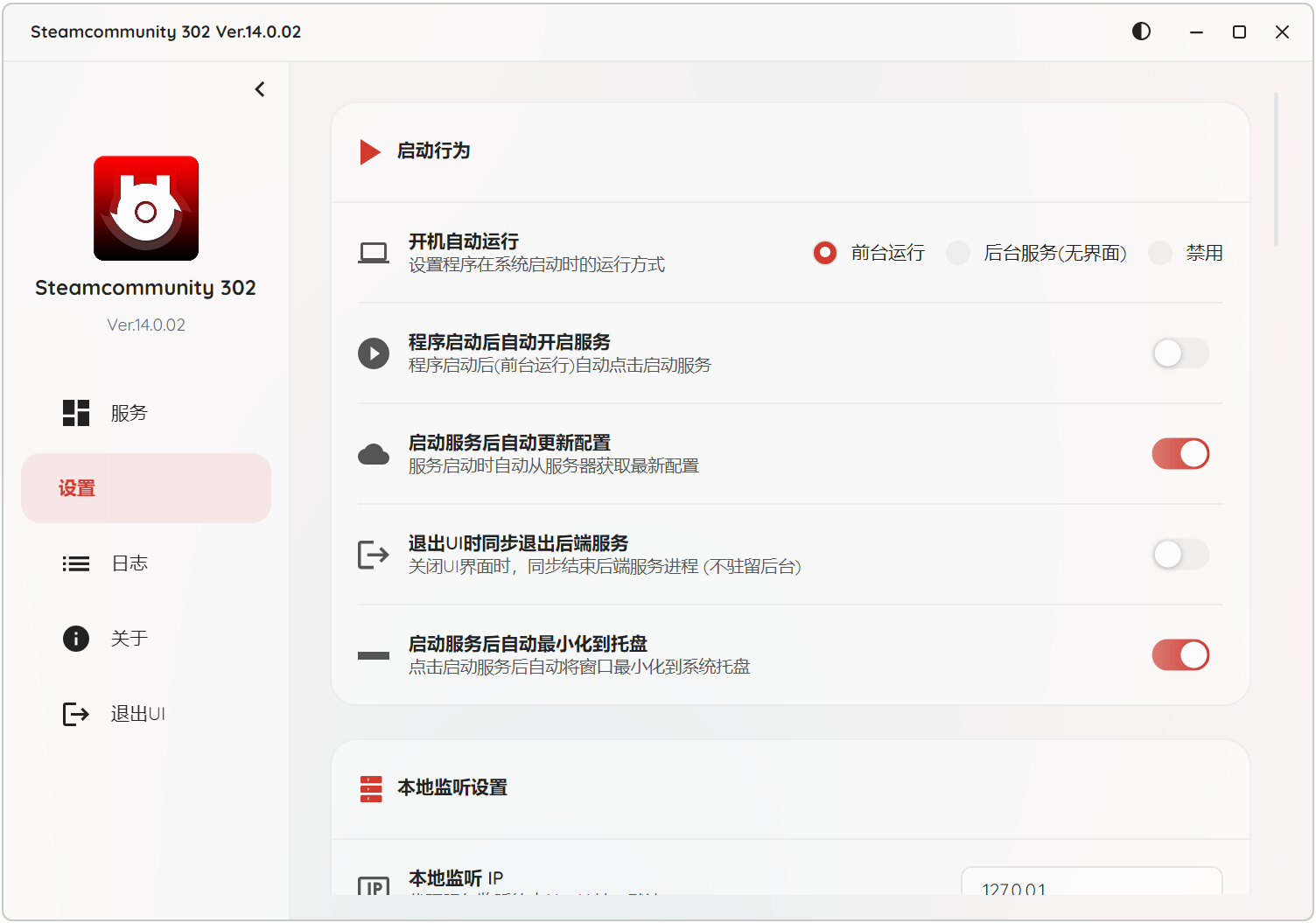Click the 日志 list icon

tap(76, 563)
